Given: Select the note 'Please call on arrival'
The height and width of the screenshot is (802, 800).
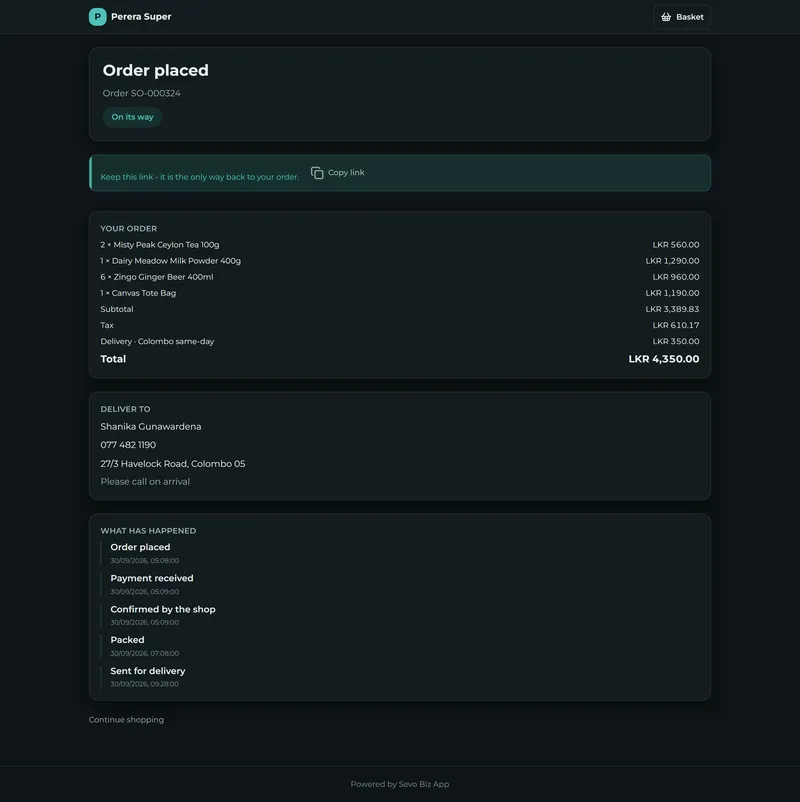Looking at the screenshot, I should tap(145, 482).
